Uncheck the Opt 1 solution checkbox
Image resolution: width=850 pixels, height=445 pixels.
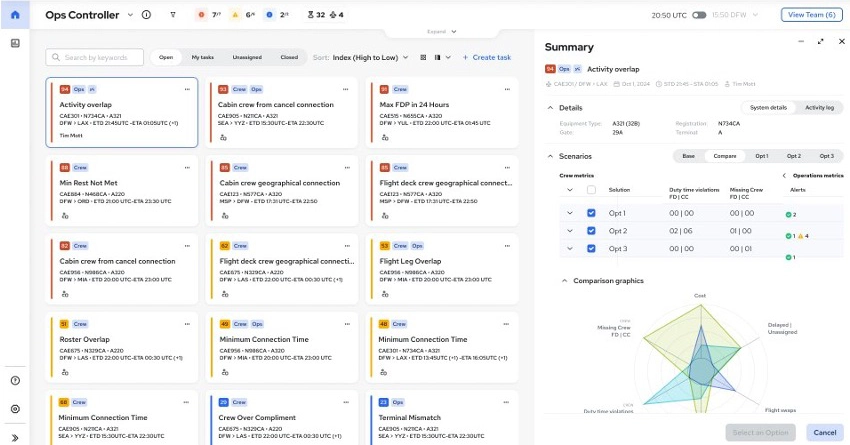pos(591,213)
